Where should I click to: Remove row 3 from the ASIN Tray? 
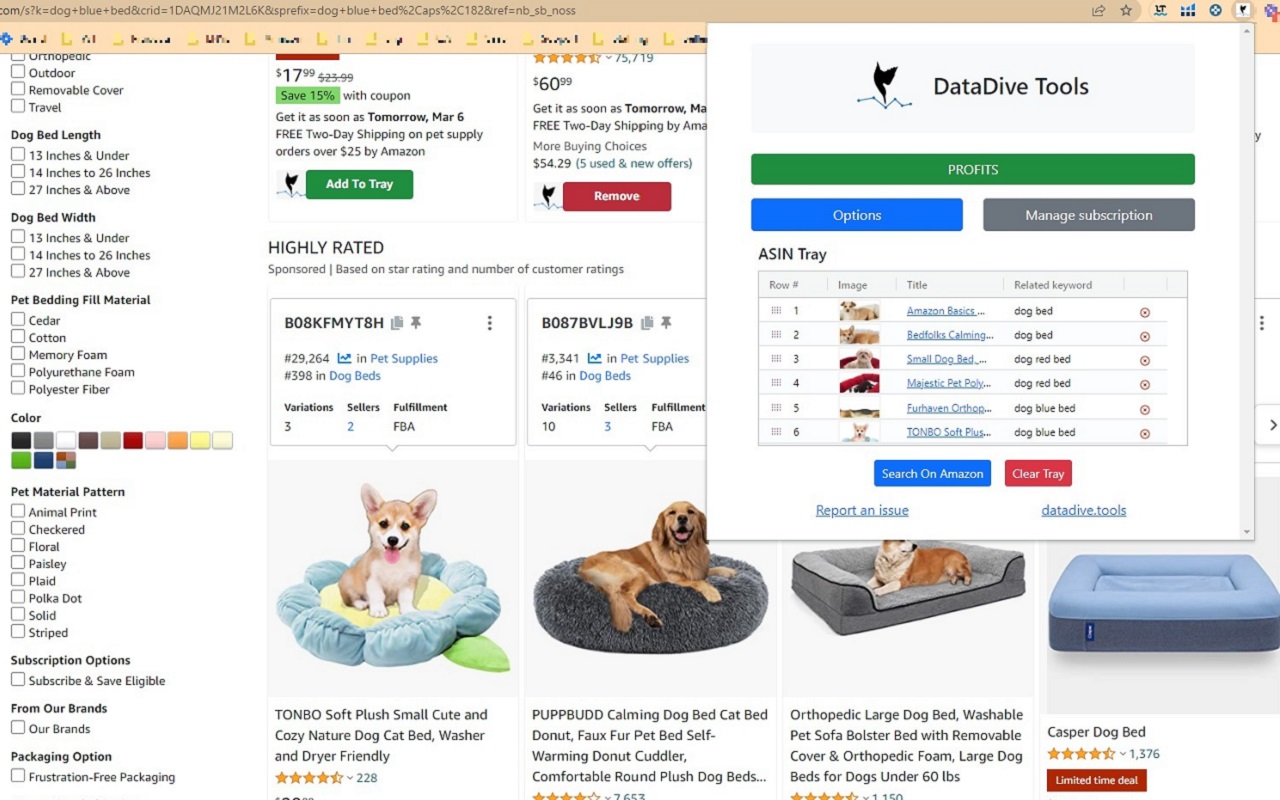pos(1145,361)
